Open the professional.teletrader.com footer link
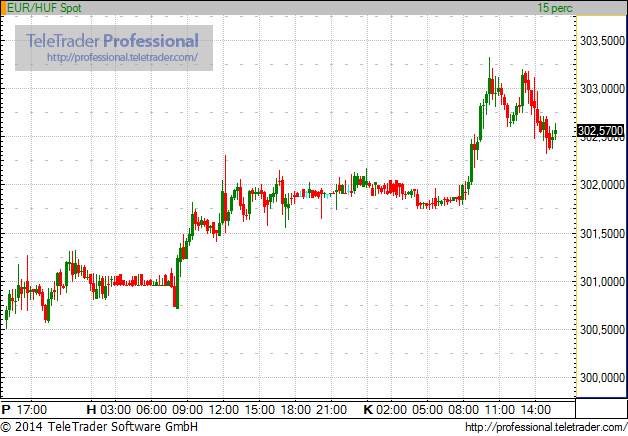Screen dimensions: 628x436 546,427
